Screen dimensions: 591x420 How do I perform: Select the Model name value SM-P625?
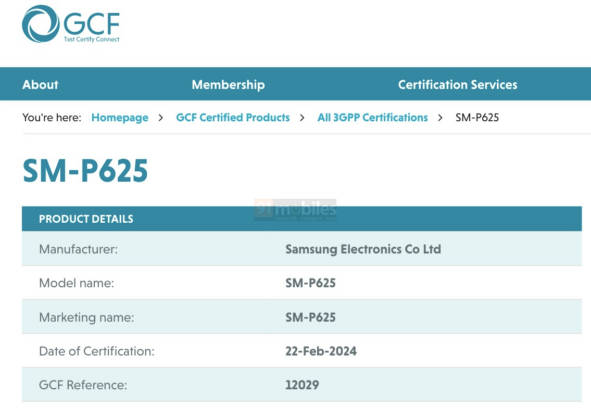click(x=311, y=283)
